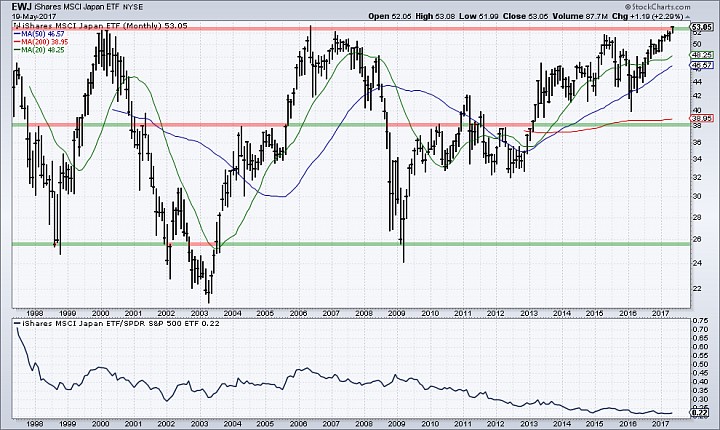Viewport: 720px width, 430px height.
Task: Click the red 38.95 tag on the right axis
Action: [x=702, y=118]
